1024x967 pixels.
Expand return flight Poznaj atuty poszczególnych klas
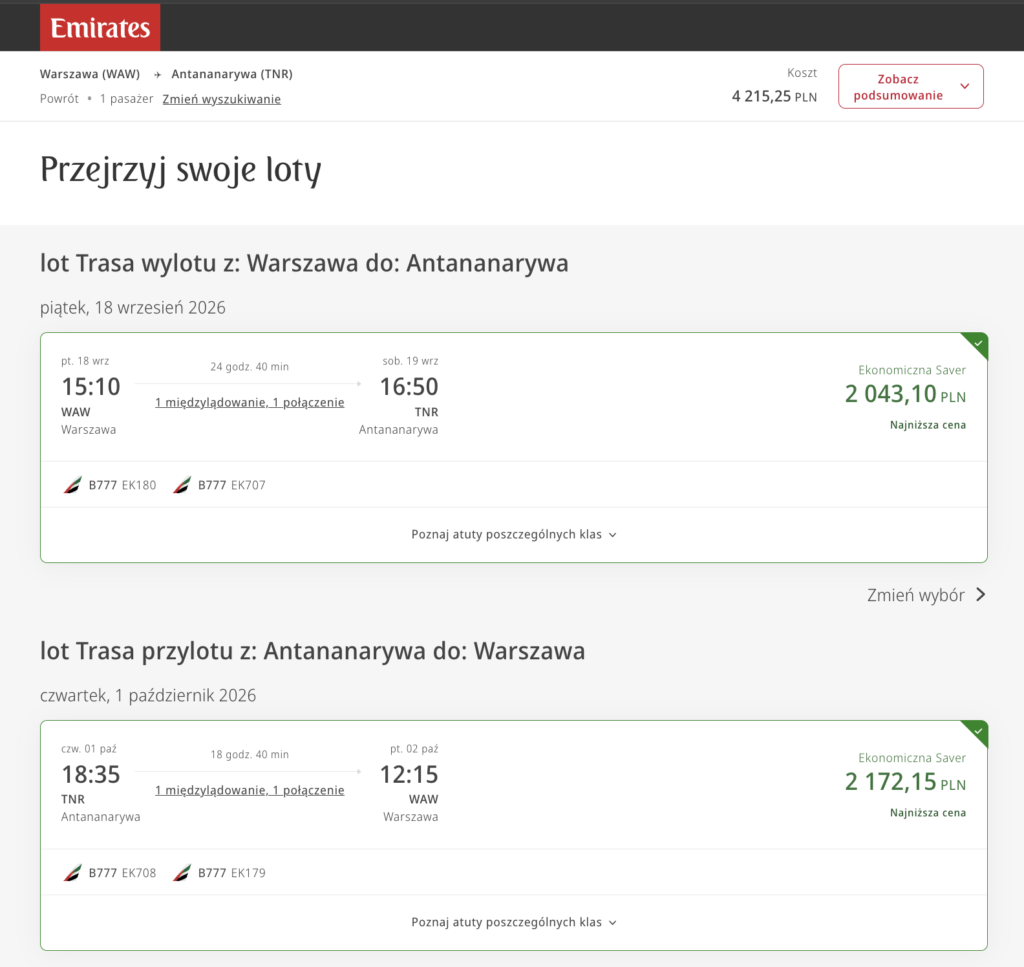[514, 922]
